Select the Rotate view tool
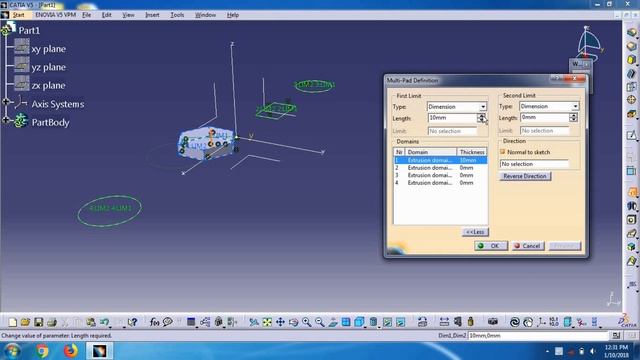This screenshot has width=640, height=360. point(293,322)
